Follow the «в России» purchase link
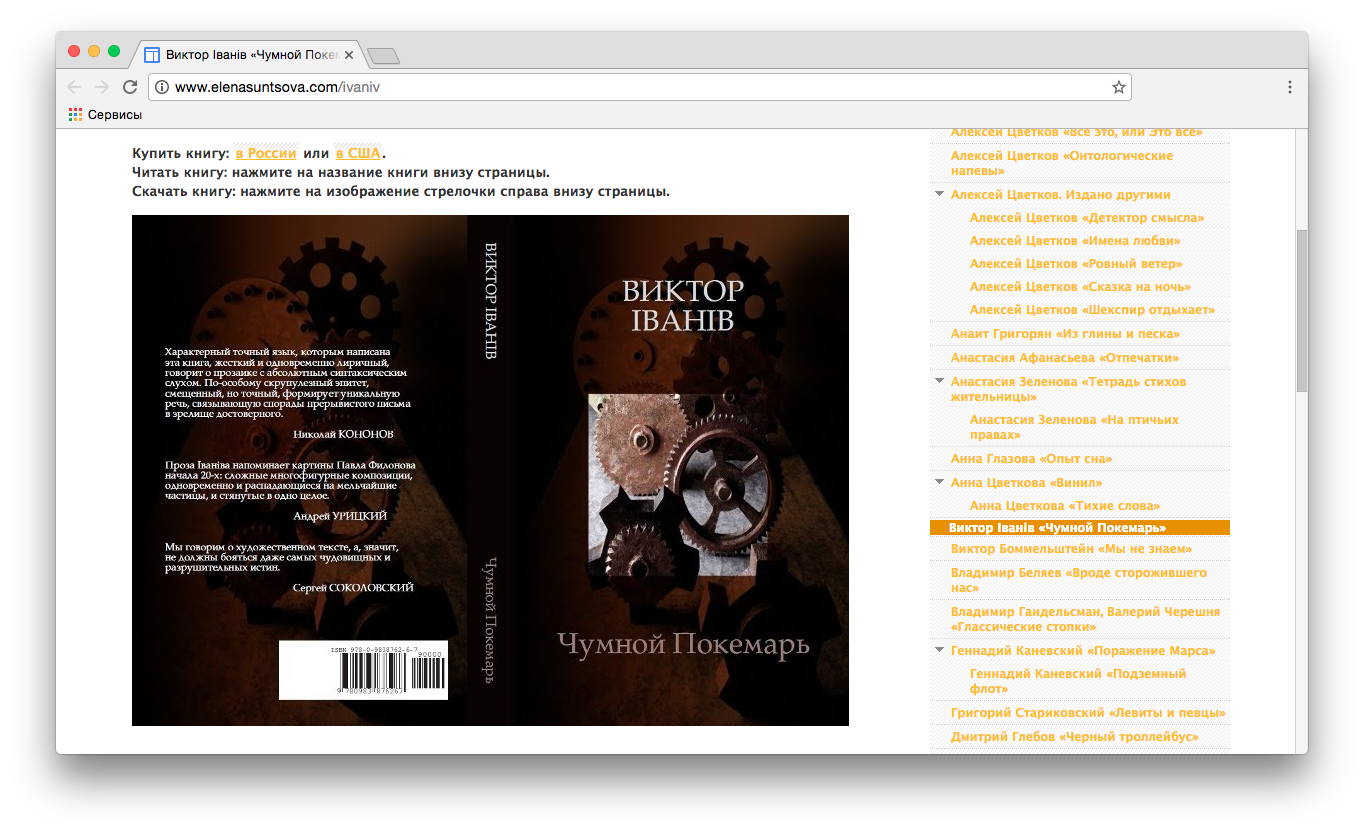1364x834 pixels. (265, 153)
